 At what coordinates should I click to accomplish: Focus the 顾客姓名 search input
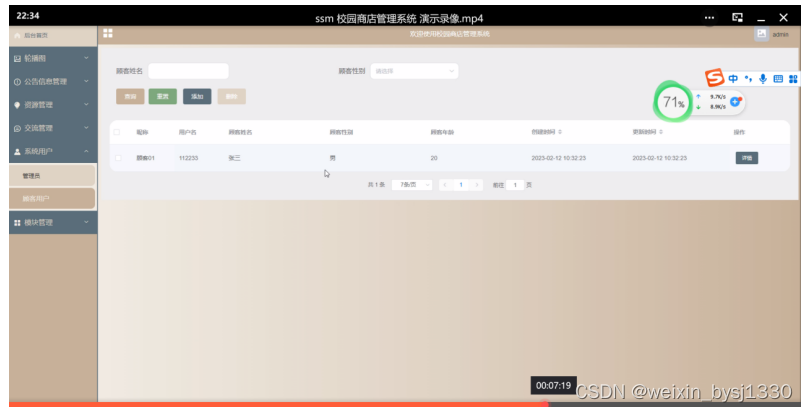coord(188,71)
